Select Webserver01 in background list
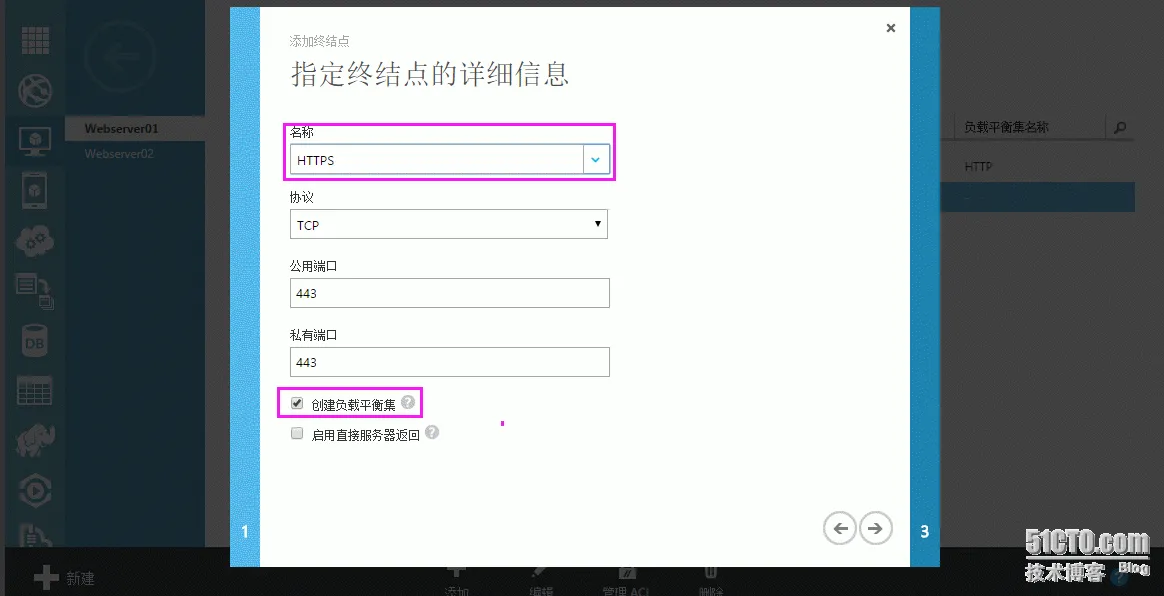 135,128
